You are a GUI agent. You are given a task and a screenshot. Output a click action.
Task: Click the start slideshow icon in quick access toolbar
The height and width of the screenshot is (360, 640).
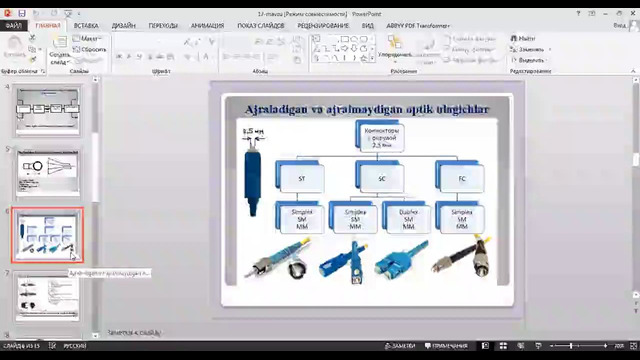68,13
